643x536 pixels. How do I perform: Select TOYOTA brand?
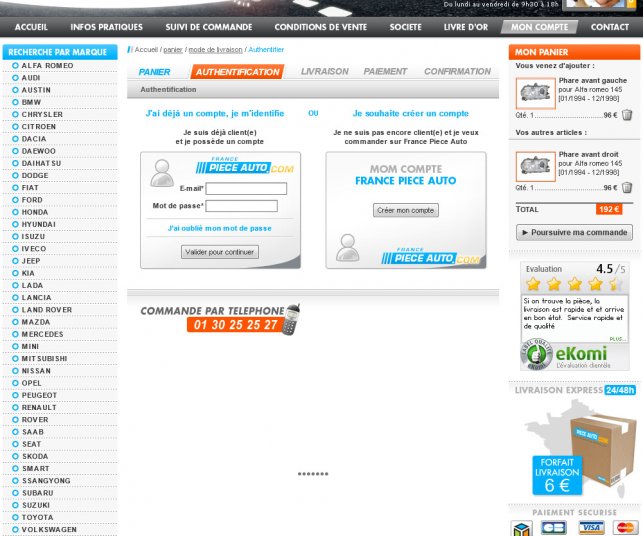click(x=37, y=518)
